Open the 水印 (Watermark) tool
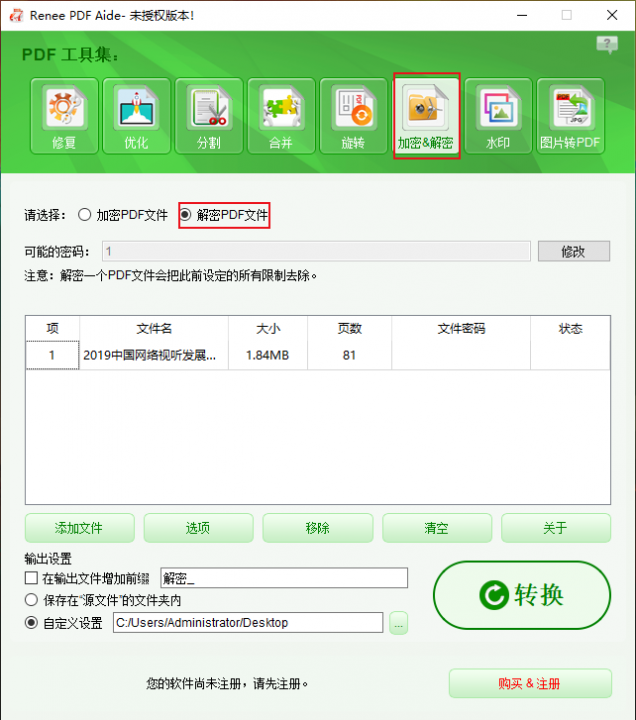Screen dimensions: 636x720 coord(498,116)
